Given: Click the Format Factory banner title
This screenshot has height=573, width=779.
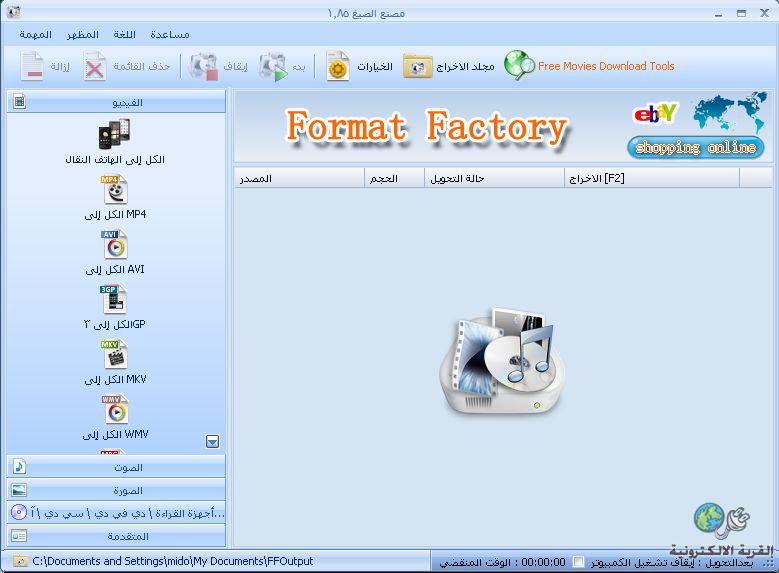Looking at the screenshot, I should click(x=427, y=126).
